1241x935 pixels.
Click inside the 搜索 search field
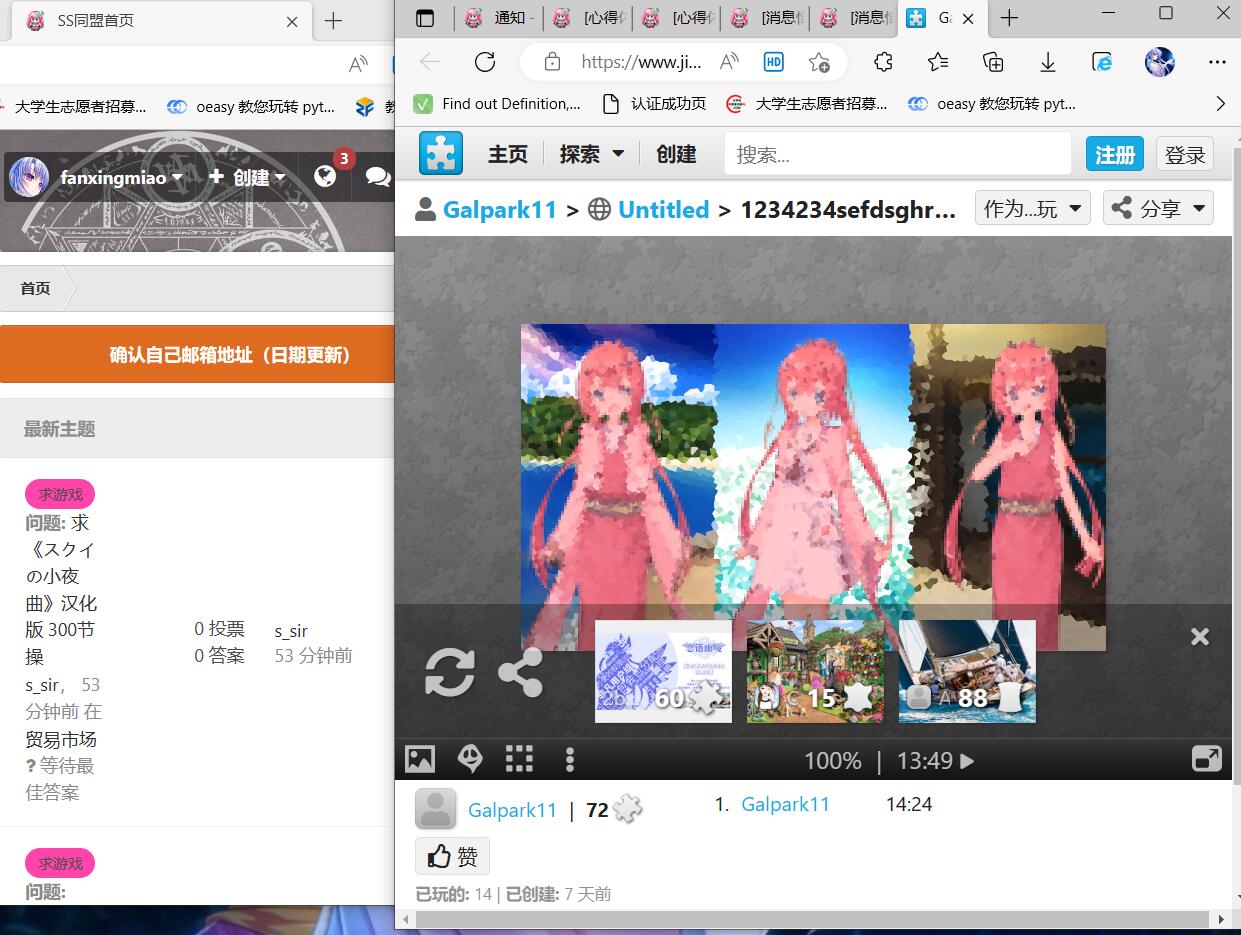pos(898,154)
